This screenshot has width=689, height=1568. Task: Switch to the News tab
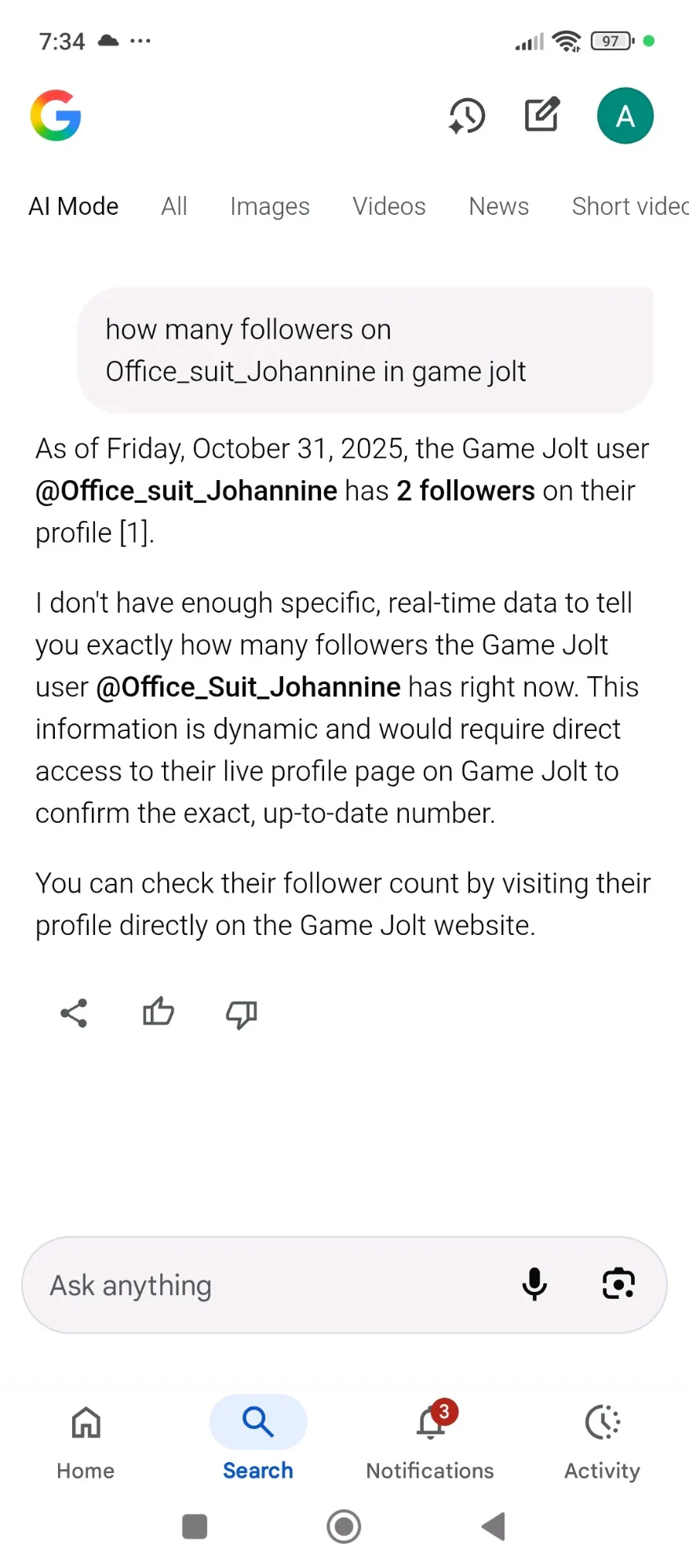coord(499,206)
